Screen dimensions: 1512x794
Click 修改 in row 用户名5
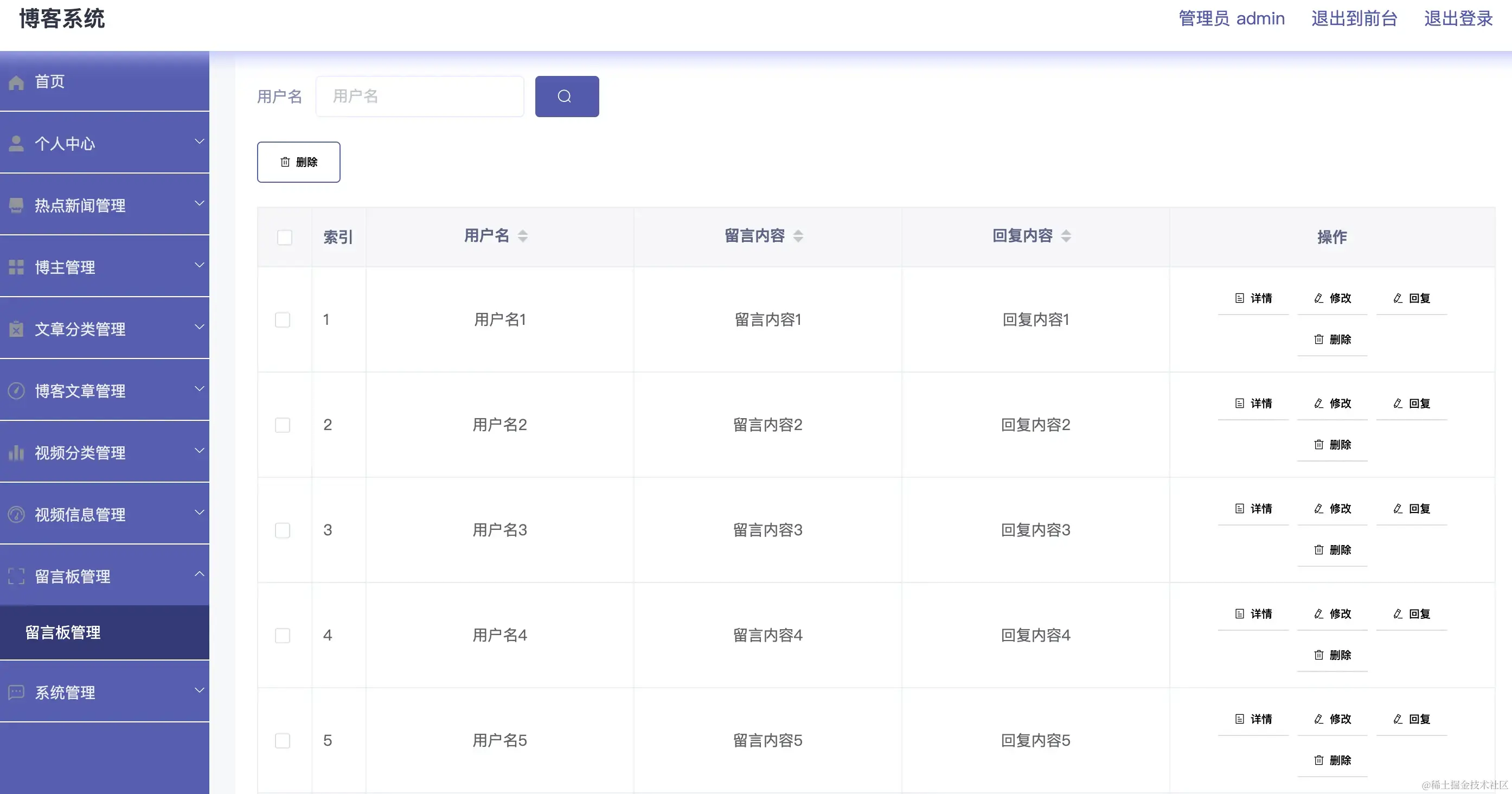(1332, 719)
